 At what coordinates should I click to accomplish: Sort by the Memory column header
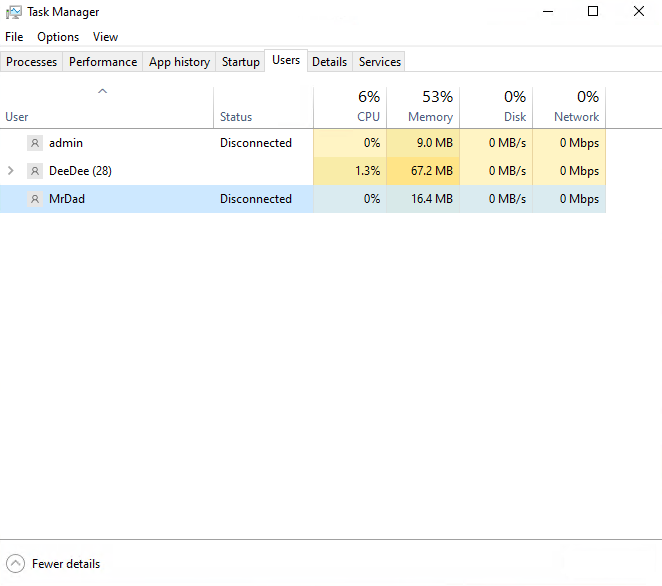click(x=423, y=108)
